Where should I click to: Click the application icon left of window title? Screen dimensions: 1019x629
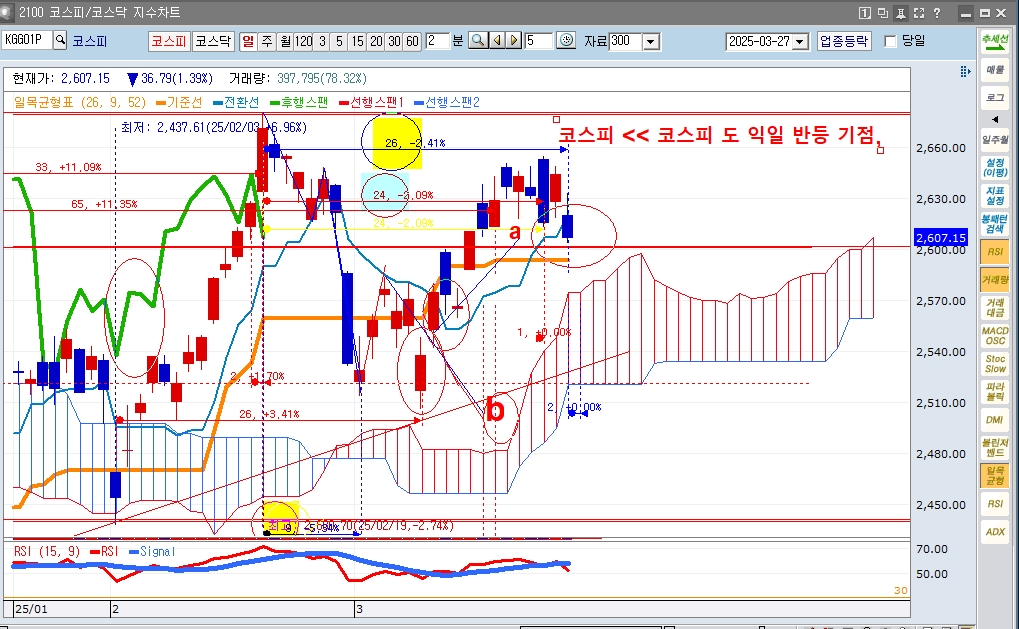click(x=6, y=12)
